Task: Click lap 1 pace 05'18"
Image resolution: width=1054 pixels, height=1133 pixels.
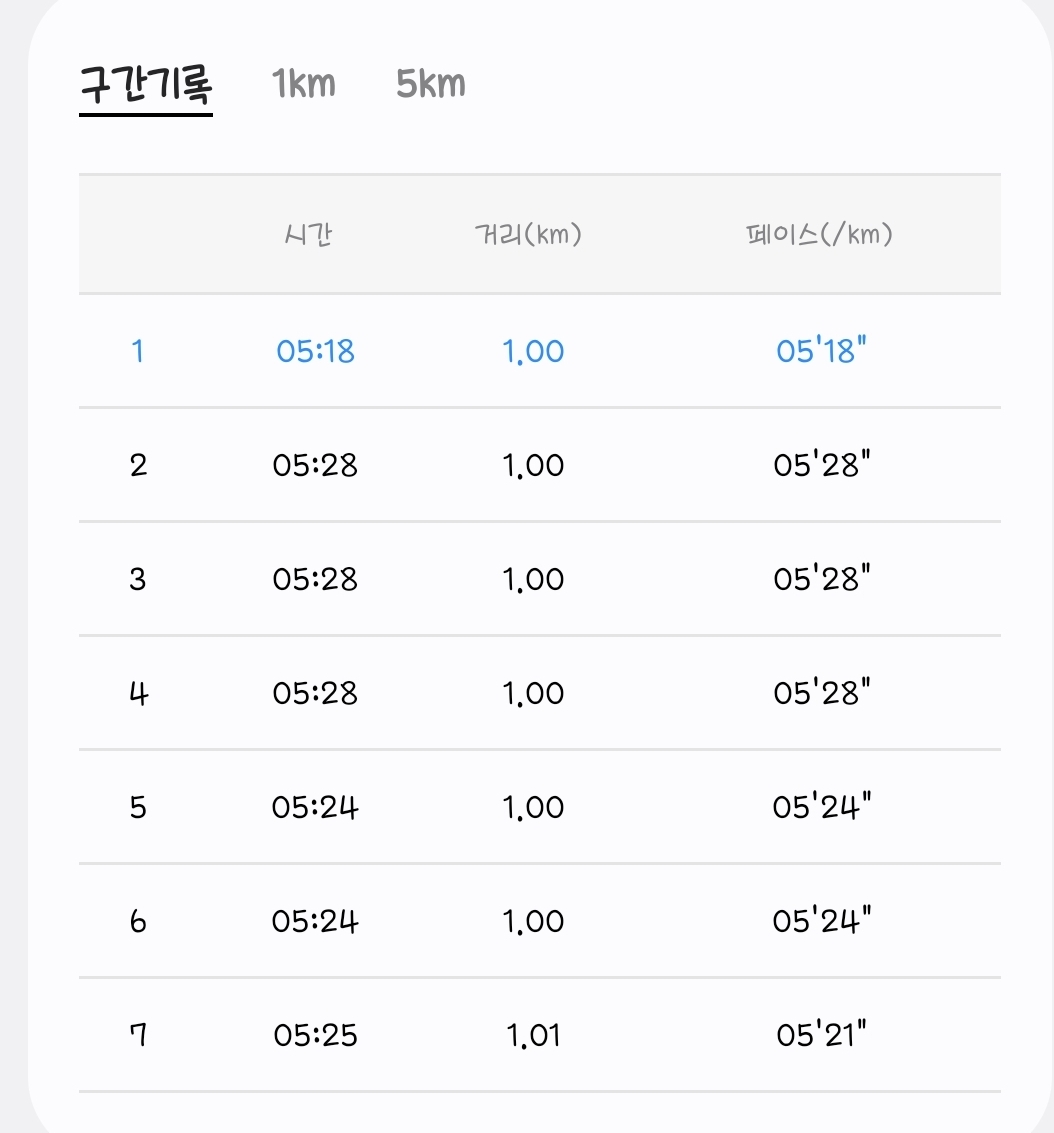Action: tap(822, 352)
